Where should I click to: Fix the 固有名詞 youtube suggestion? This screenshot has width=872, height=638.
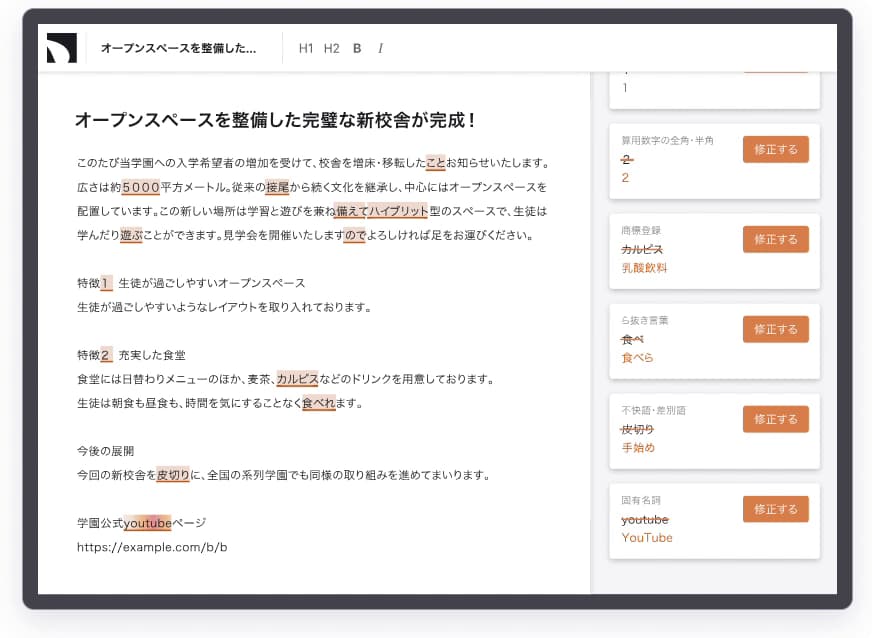[775, 509]
